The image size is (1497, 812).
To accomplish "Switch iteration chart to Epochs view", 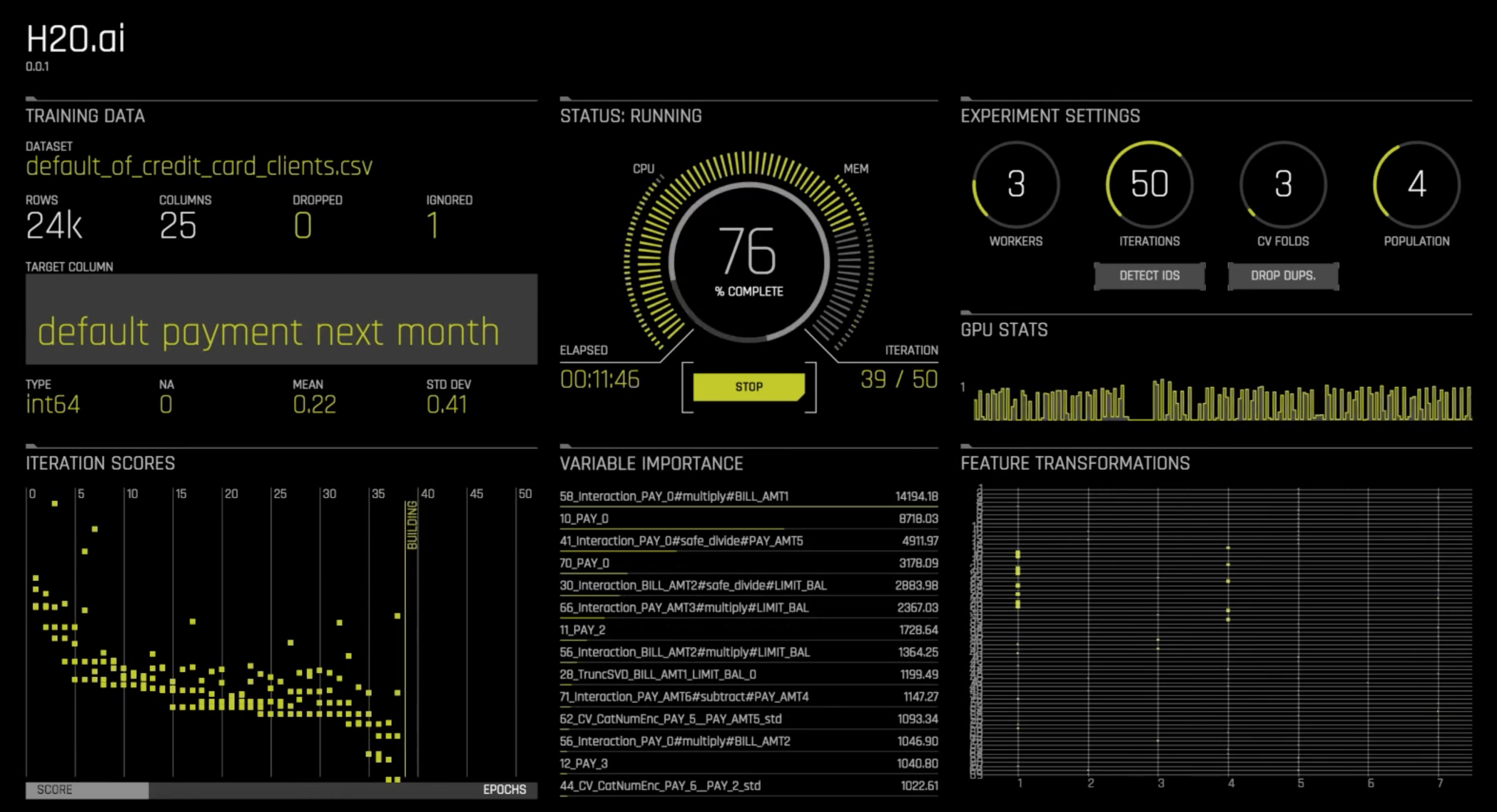I will [x=504, y=790].
